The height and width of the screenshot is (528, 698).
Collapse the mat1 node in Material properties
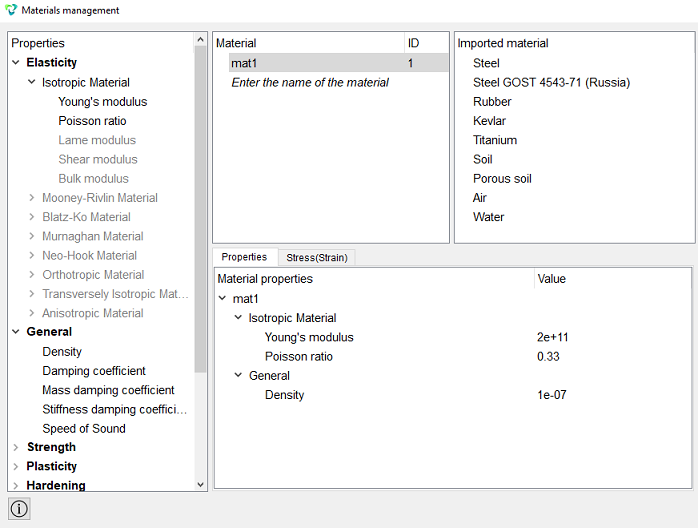point(223,298)
